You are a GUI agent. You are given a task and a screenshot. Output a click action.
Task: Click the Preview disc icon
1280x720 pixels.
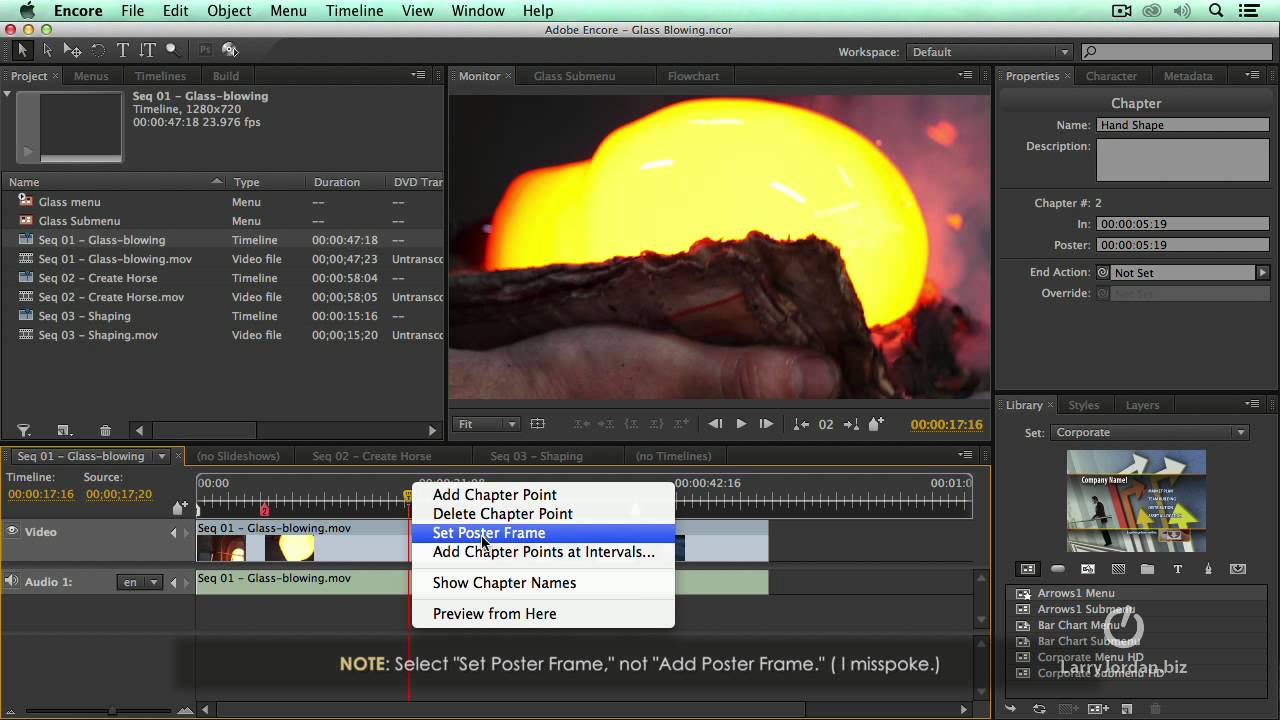(x=230, y=50)
